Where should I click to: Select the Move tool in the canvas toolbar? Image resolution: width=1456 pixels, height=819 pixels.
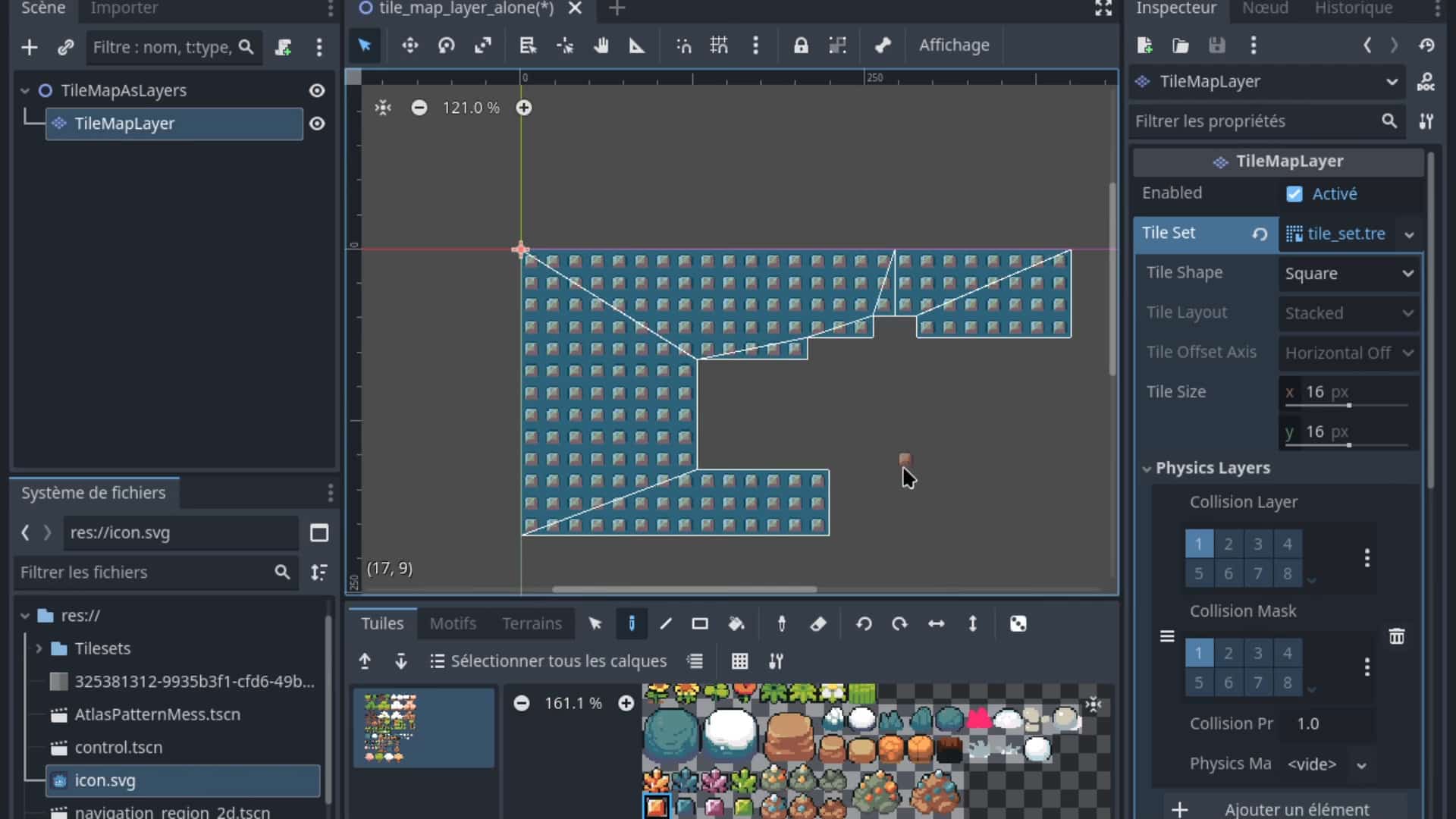pos(409,46)
